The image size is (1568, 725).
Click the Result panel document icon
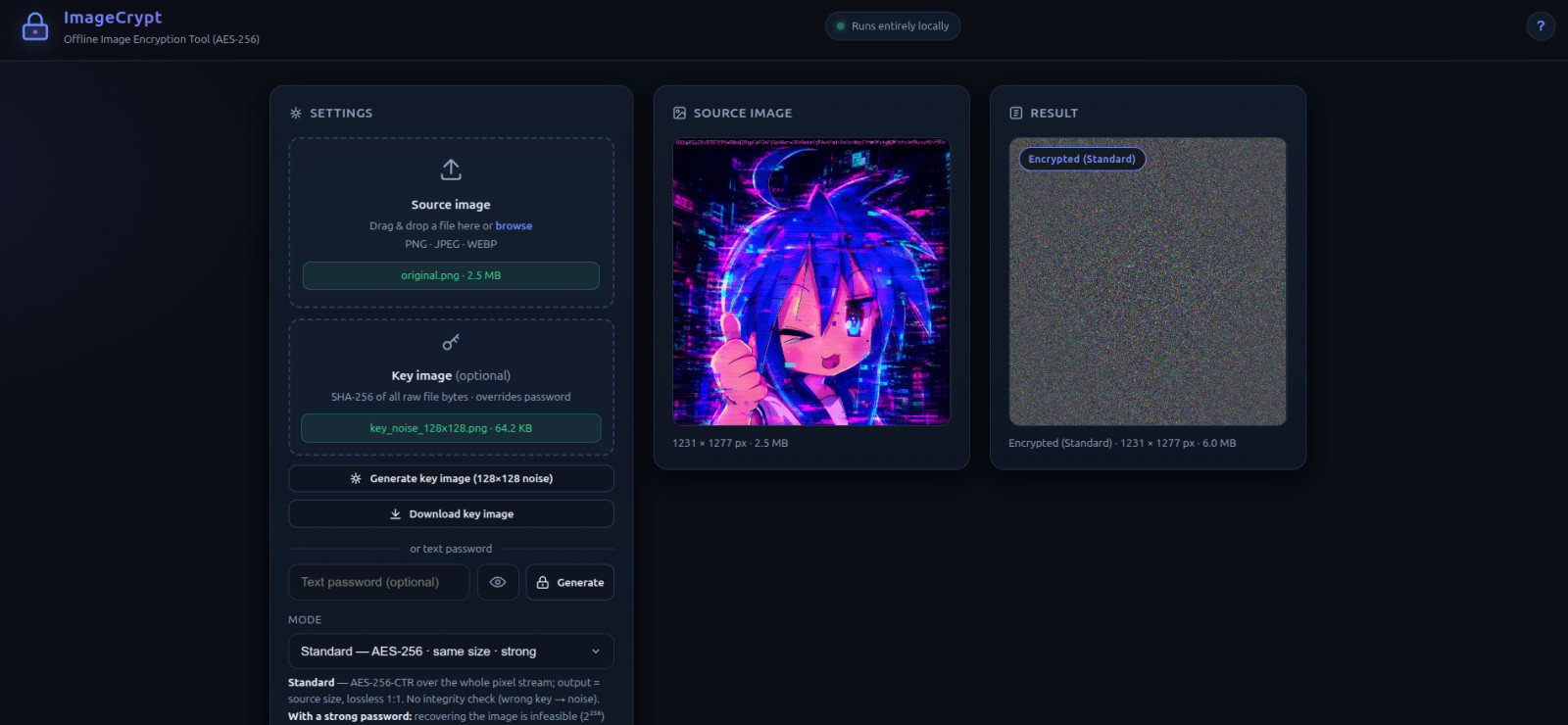[x=1015, y=114]
